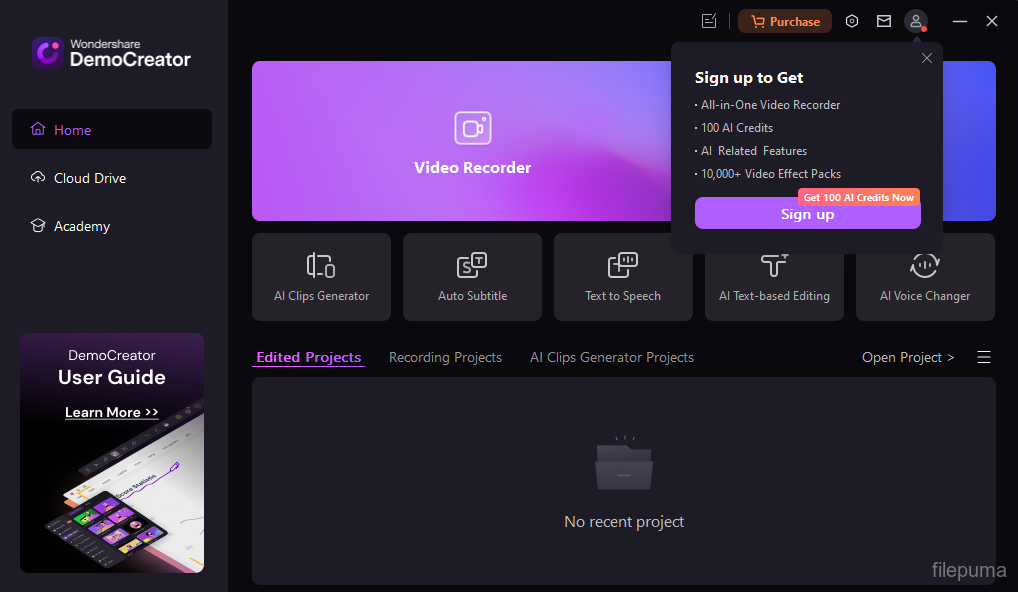Click the AI Text-based Editing icon
This screenshot has width=1018, height=592.
click(x=774, y=265)
